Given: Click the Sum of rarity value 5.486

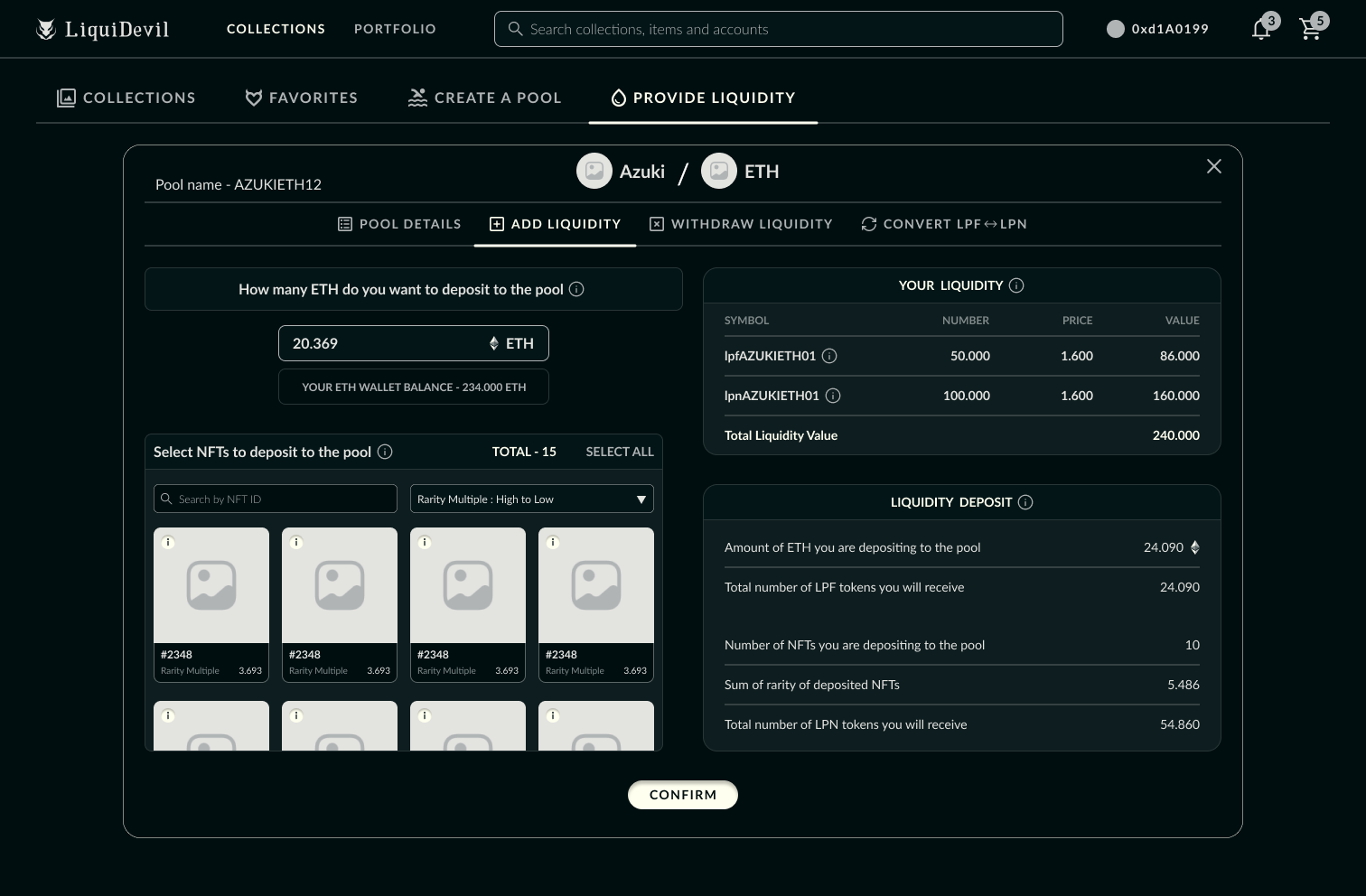Looking at the screenshot, I should 1184,685.
